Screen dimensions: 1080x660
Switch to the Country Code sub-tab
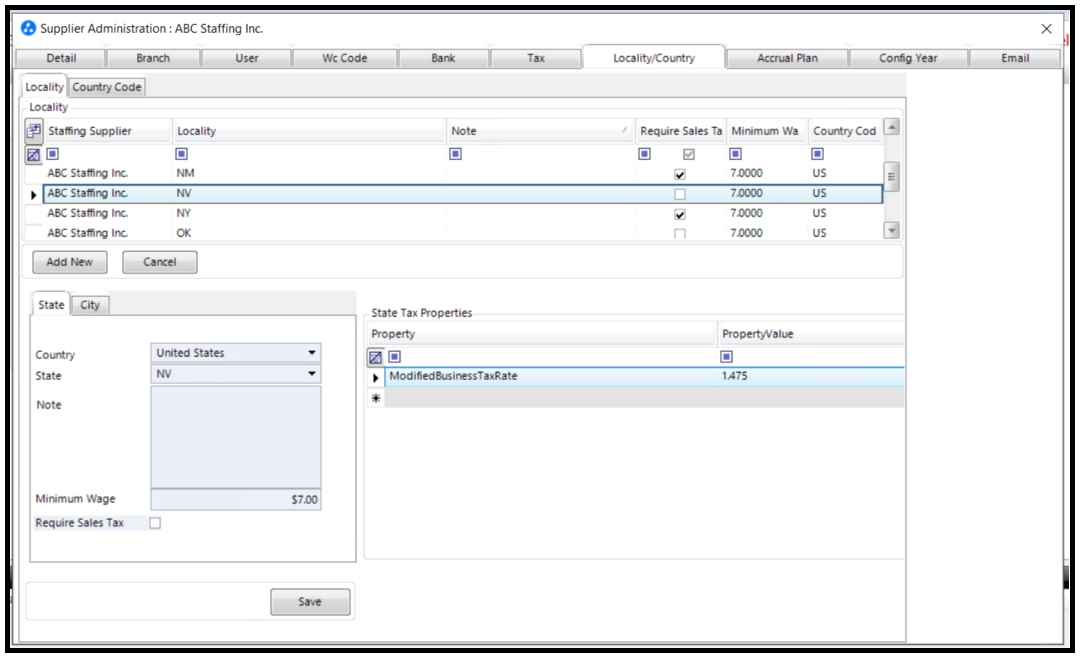pos(107,87)
